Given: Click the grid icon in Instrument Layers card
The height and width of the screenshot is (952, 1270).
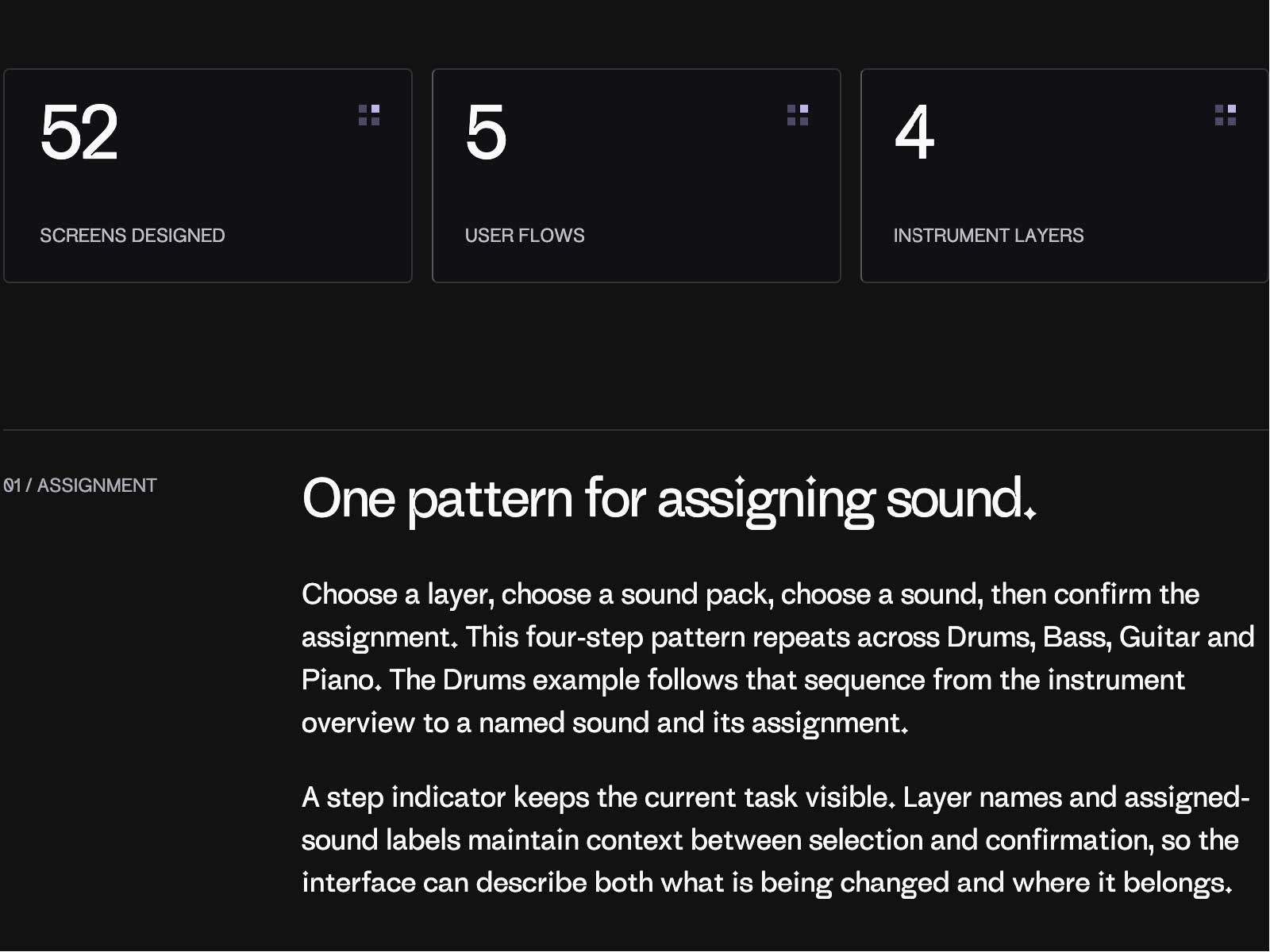Looking at the screenshot, I should [1226, 115].
